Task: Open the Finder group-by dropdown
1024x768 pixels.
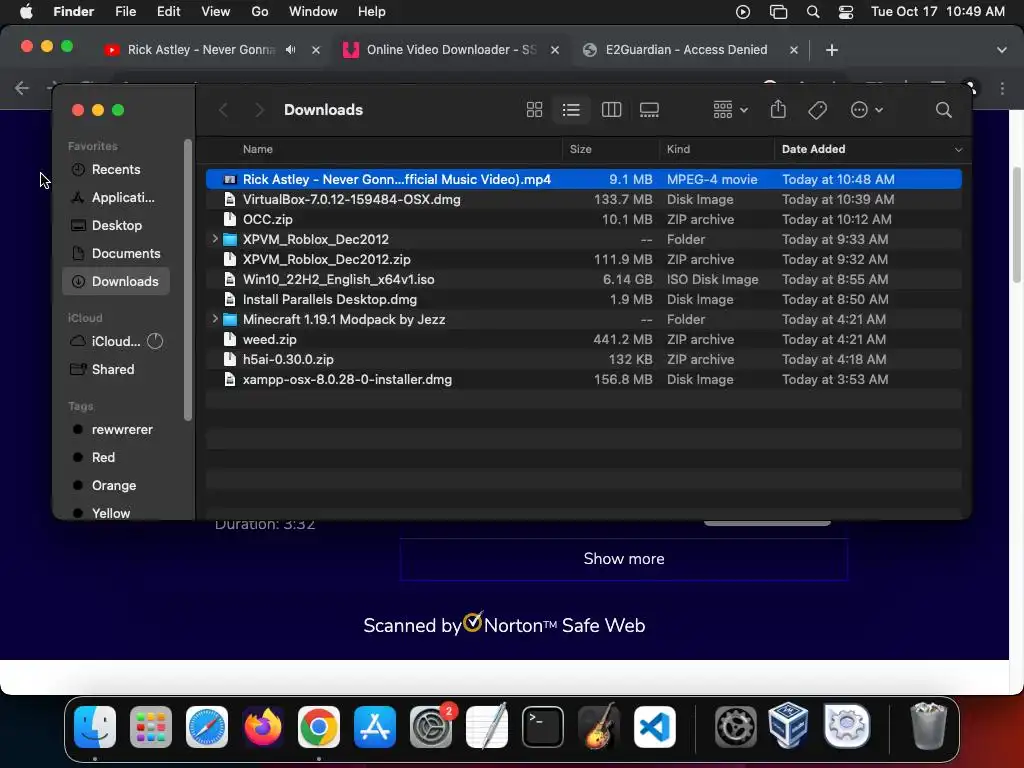Action: point(730,110)
